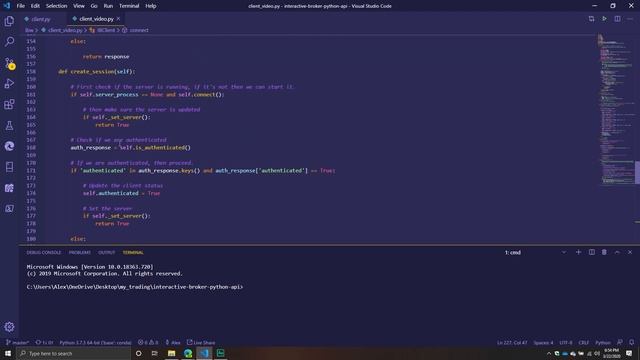The height and width of the screenshot is (360, 640).
Task: Open the Go menu
Action: [x=94, y=6]
